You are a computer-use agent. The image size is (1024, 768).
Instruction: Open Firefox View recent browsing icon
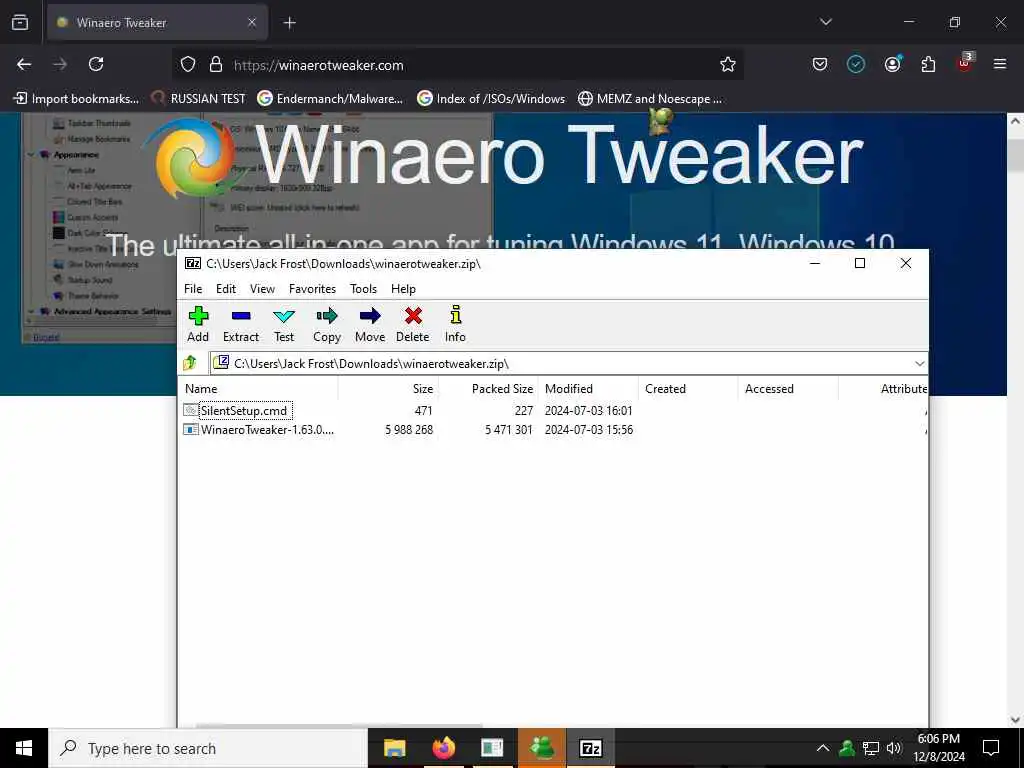coord(20,22)
